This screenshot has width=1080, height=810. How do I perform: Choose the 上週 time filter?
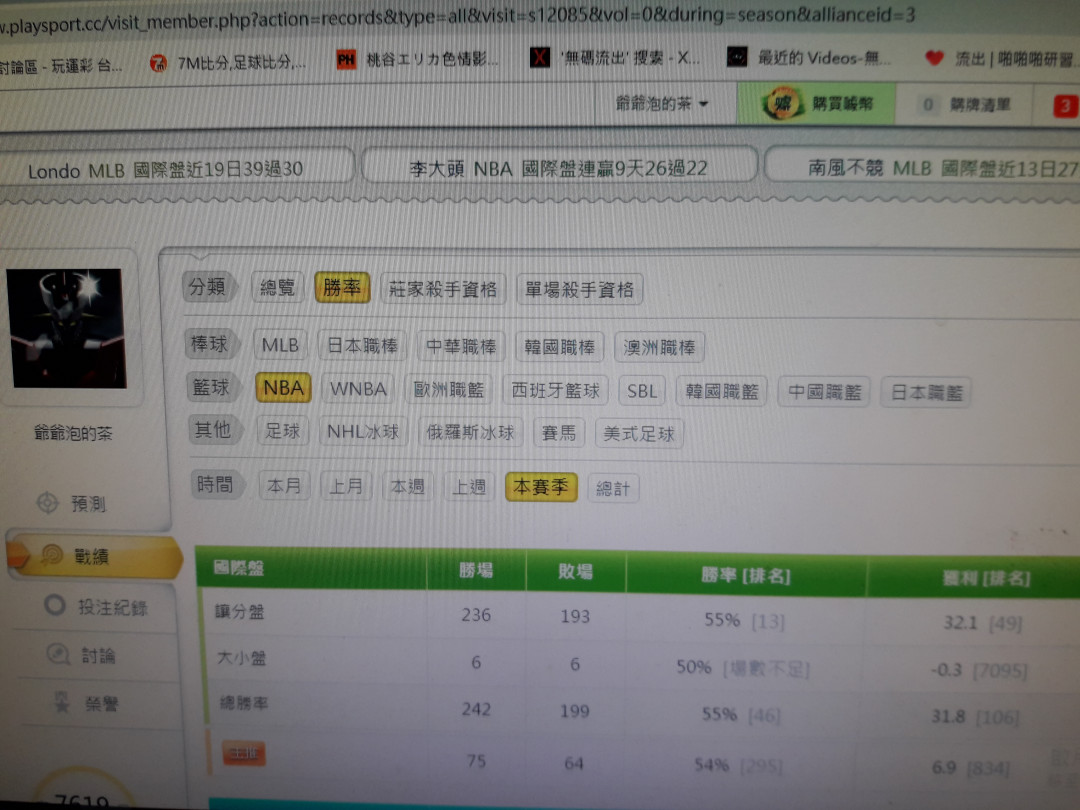[469, 487]
